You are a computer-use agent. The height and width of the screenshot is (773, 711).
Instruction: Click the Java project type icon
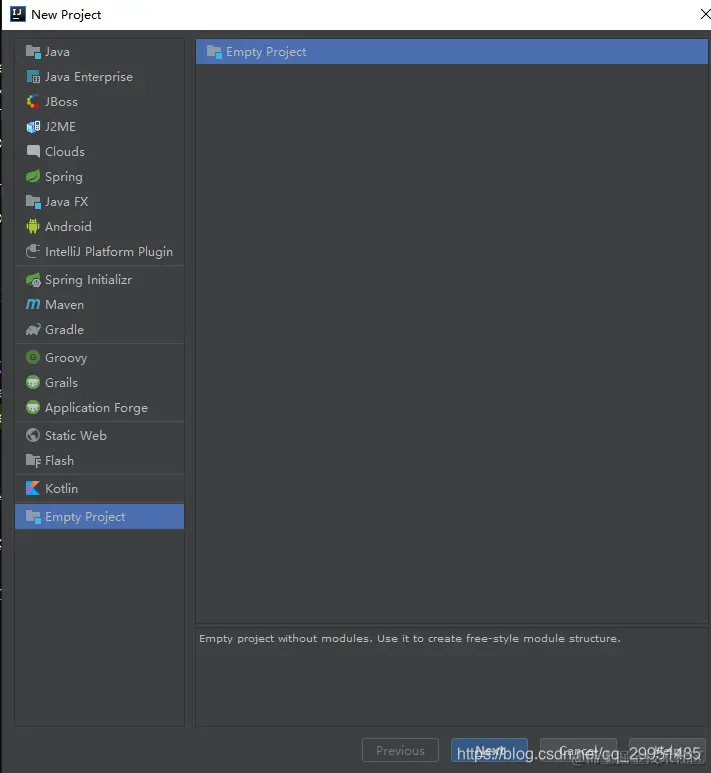33,52
